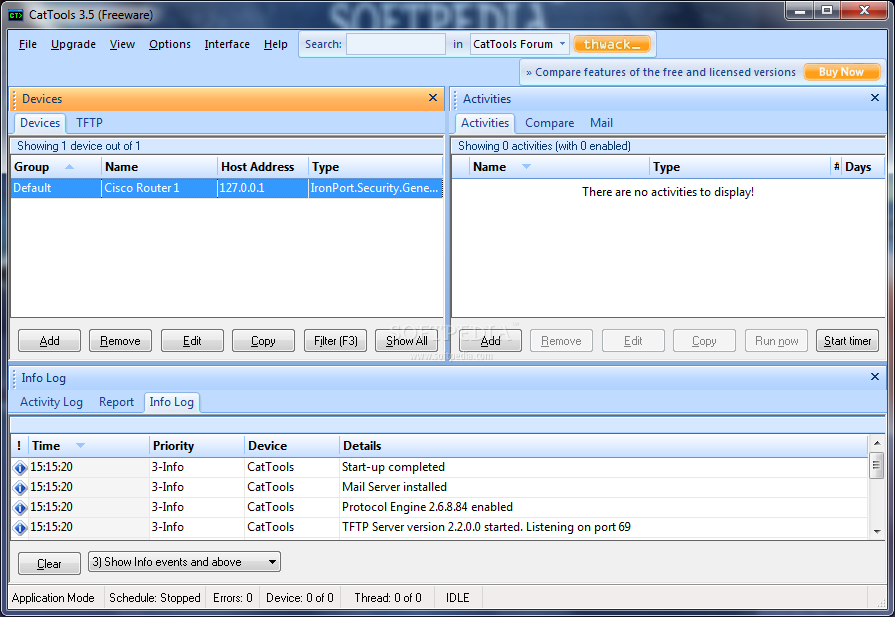Sort devices by Name column header
This screenshot has width=895, height=617.
[160, 167]
